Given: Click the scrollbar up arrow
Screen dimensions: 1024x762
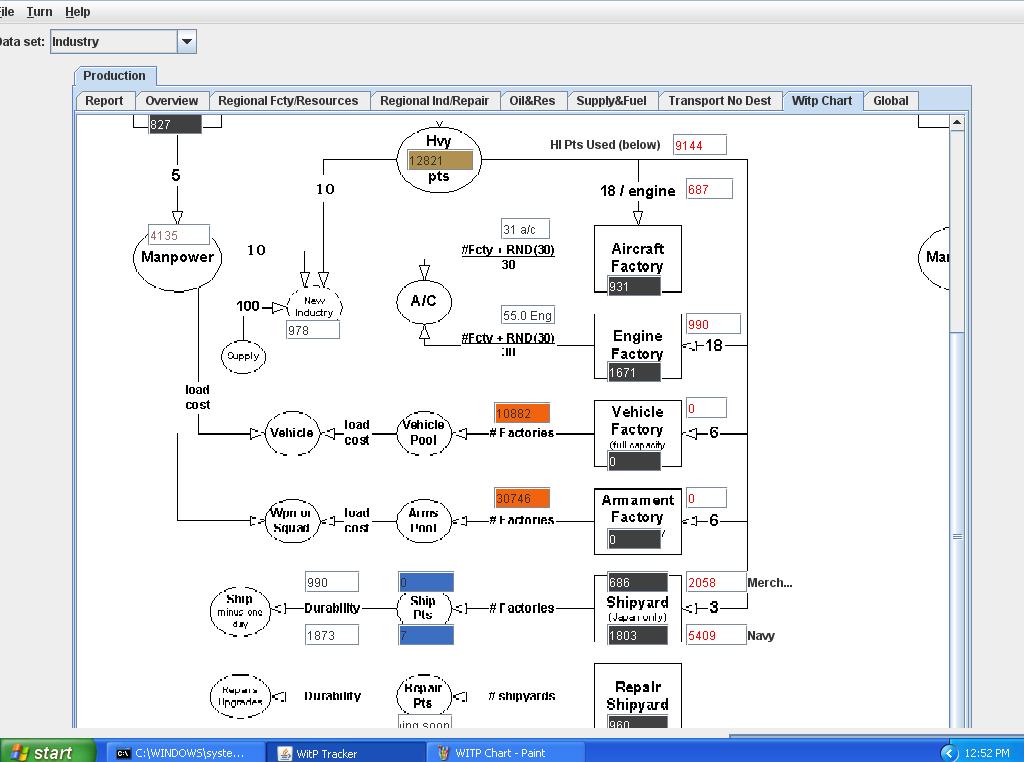Looking at the screenshot, I should click(x=957, y=122).
